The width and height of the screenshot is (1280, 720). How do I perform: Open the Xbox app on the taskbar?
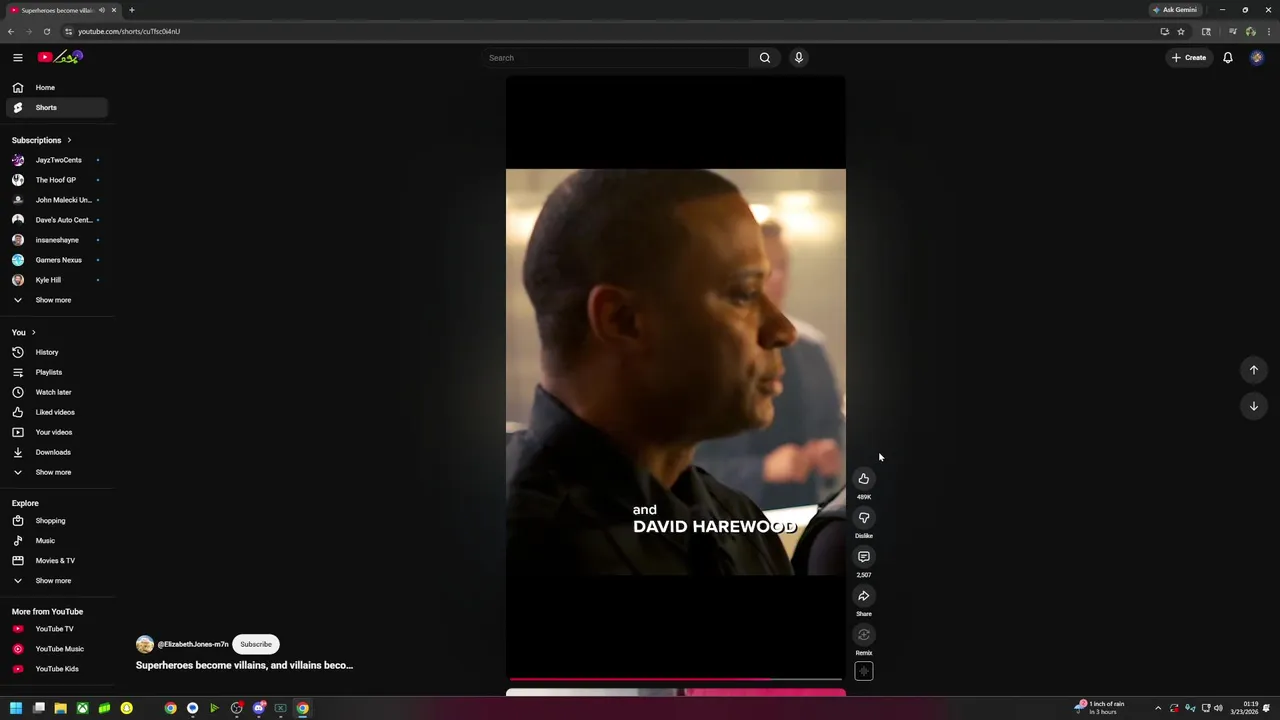click(82, 708)
